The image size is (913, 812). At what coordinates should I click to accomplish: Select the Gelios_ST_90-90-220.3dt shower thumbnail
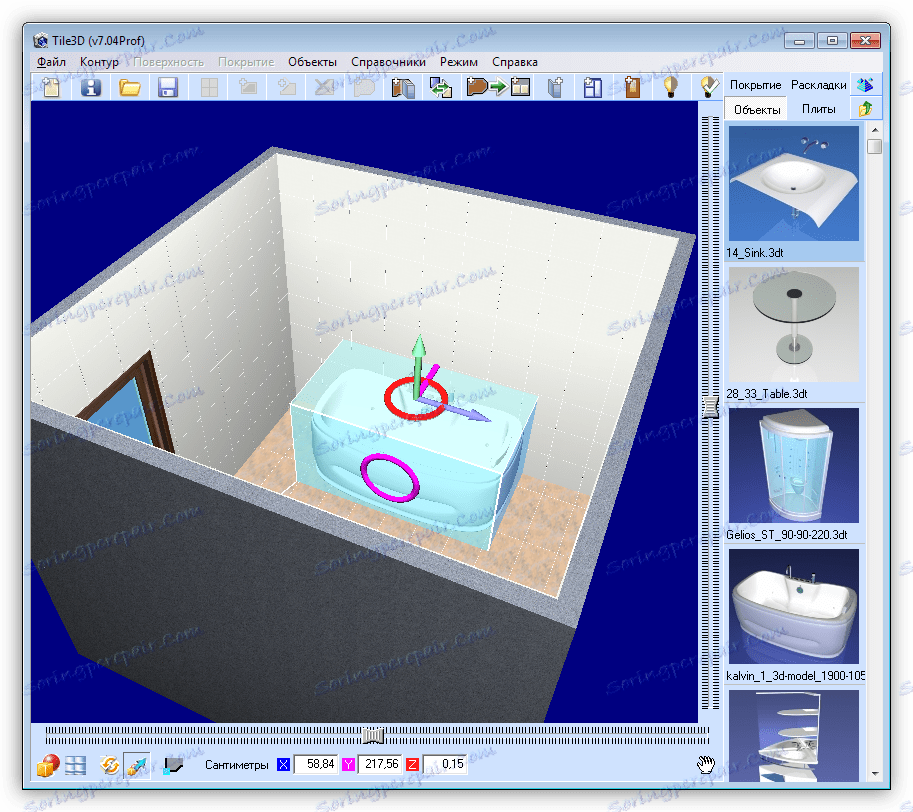(x=794, y=465)
